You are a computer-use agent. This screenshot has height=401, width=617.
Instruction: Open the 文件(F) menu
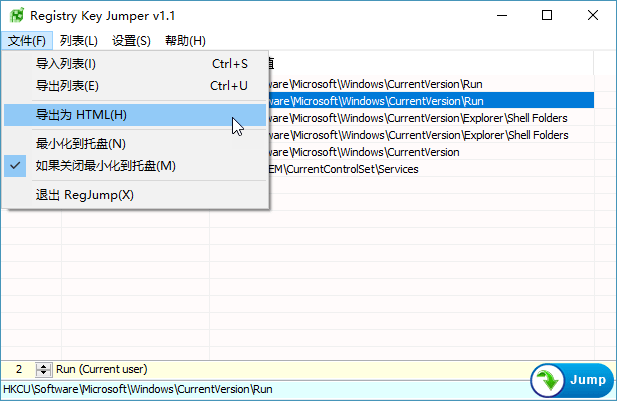point(27,41)
